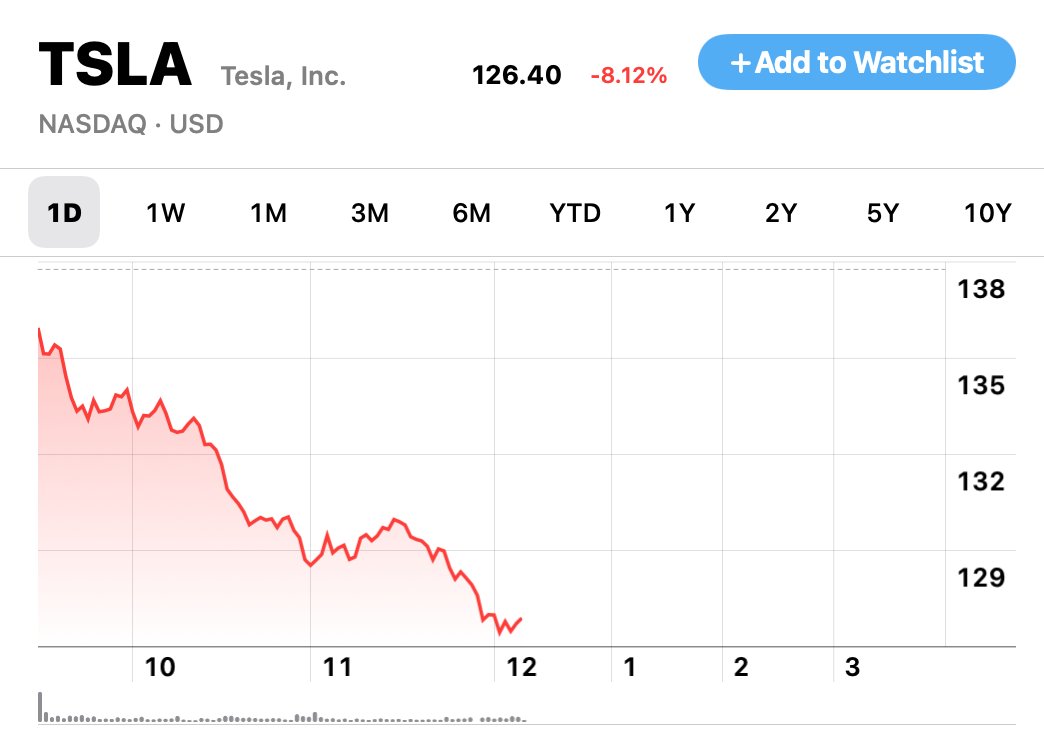Select the 5Y time range
1044x742 pixels.
point(883,212)
